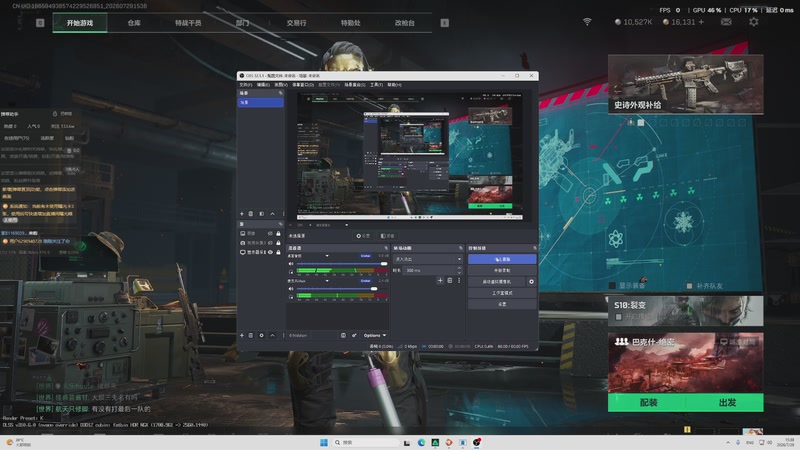Open mixer Options dropdown
Viewport: 800px width, 450px height.
[x=374, y=335]
